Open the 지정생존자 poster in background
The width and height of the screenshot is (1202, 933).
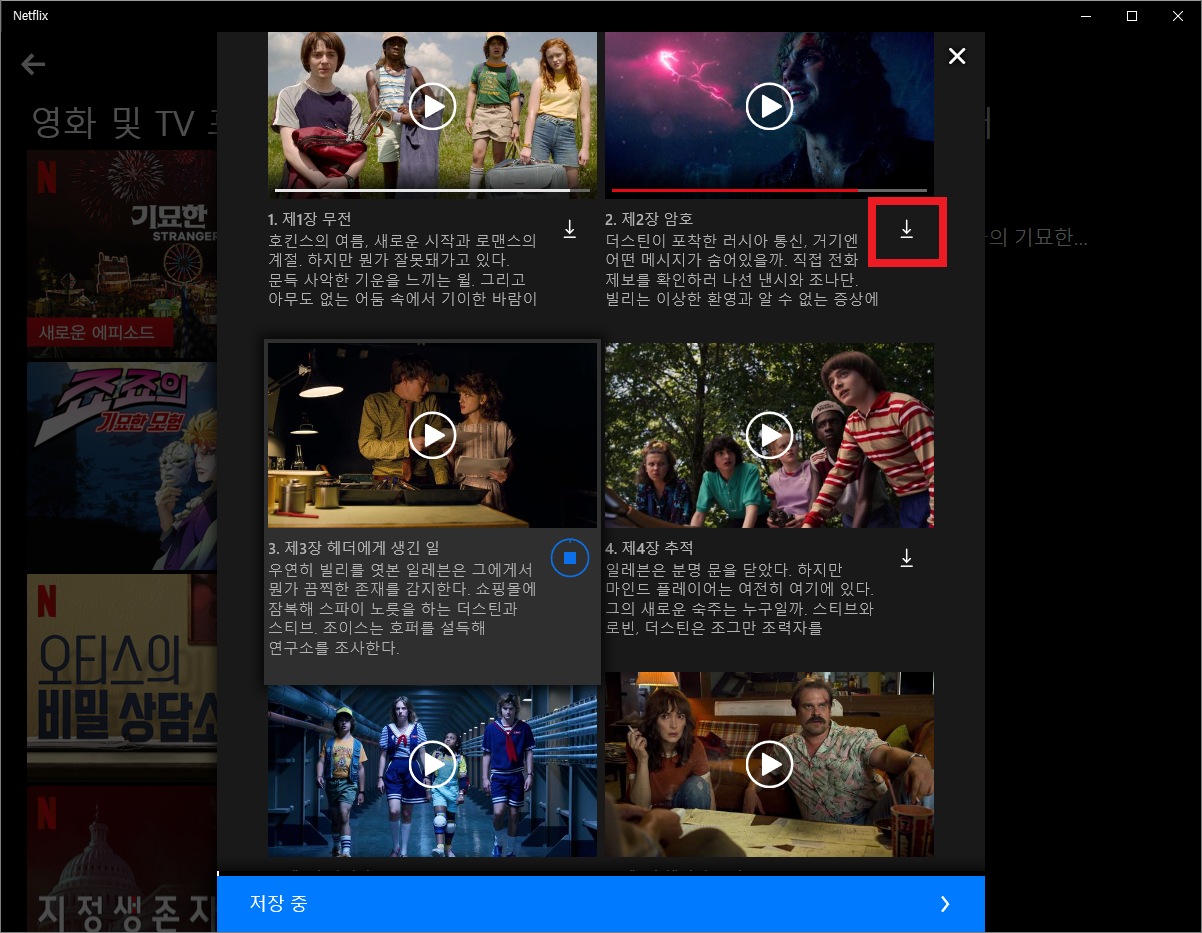[122, 859]
